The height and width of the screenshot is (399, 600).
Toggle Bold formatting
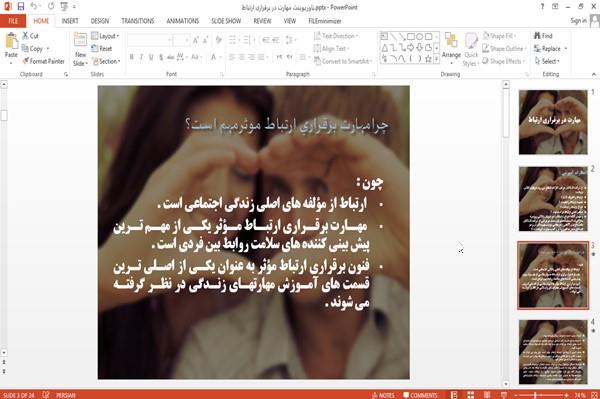(x=132, y=57)
